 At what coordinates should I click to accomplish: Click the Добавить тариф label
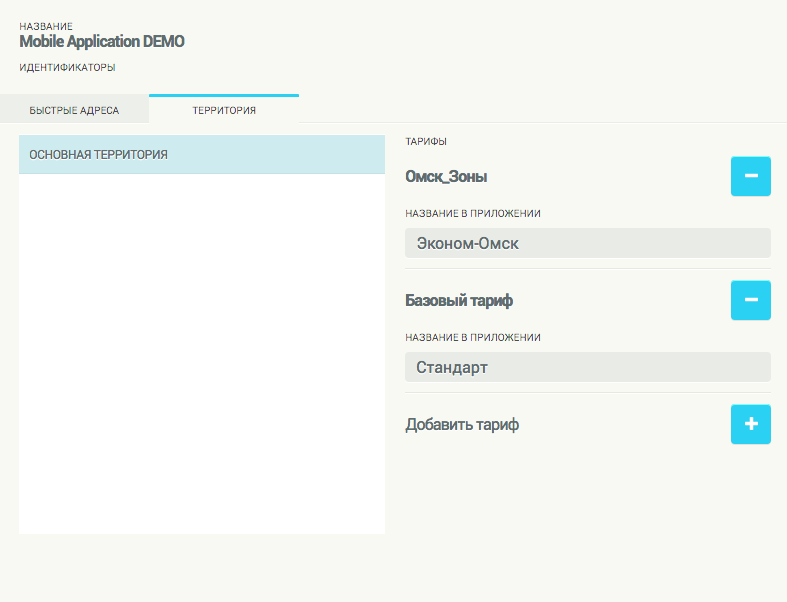[462, 425]
